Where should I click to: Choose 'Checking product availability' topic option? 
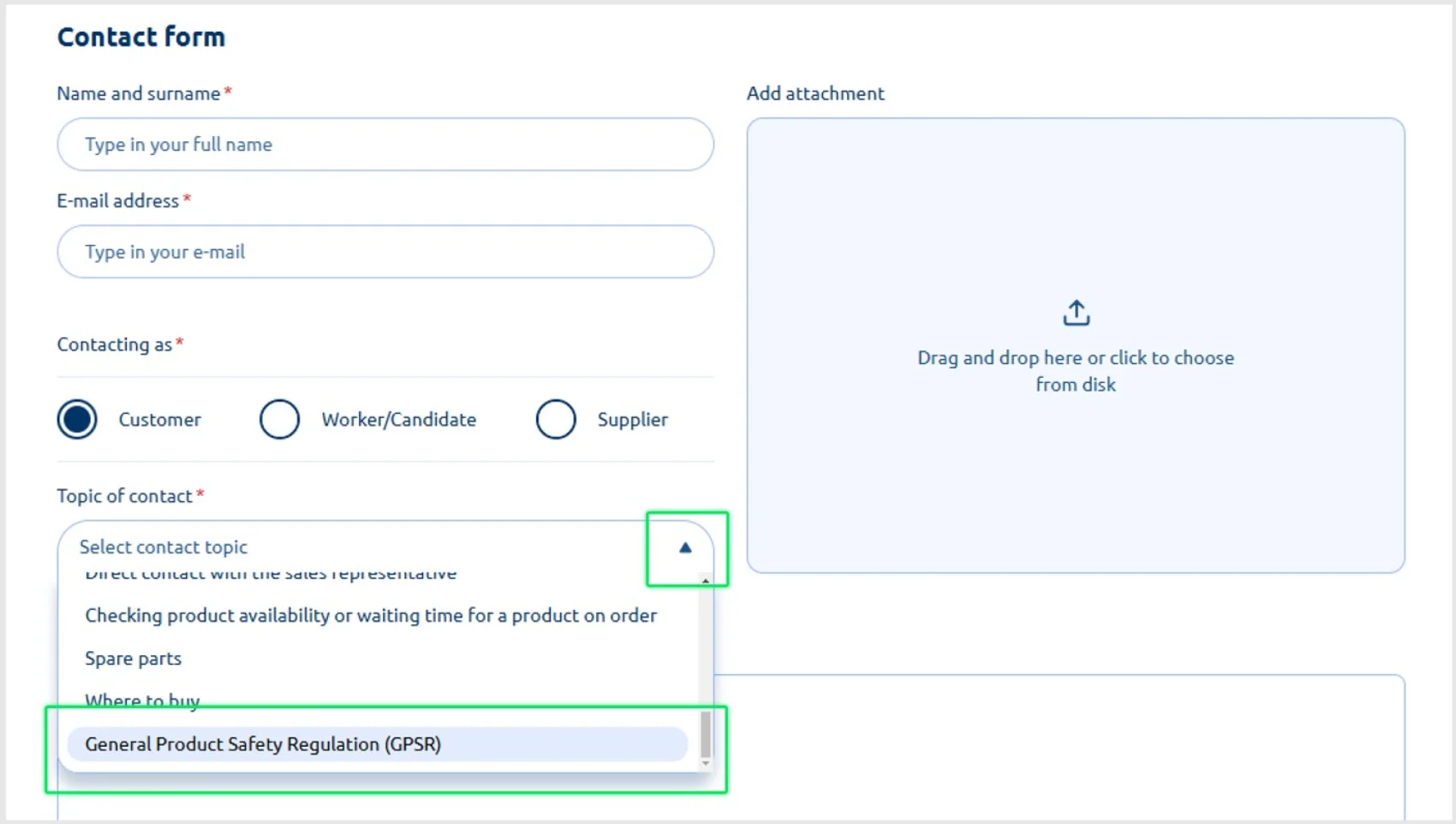(x=370, y=616)
